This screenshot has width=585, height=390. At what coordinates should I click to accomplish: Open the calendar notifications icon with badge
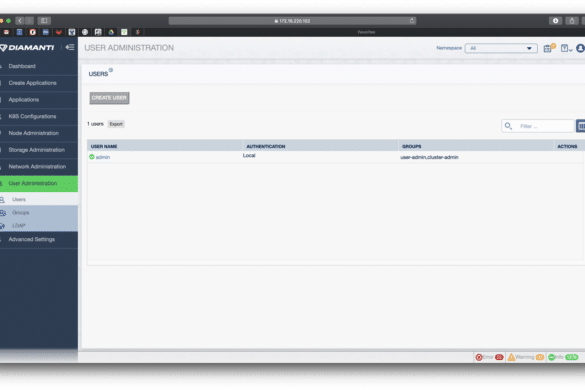pyautogui.click(x=549, y=48)
